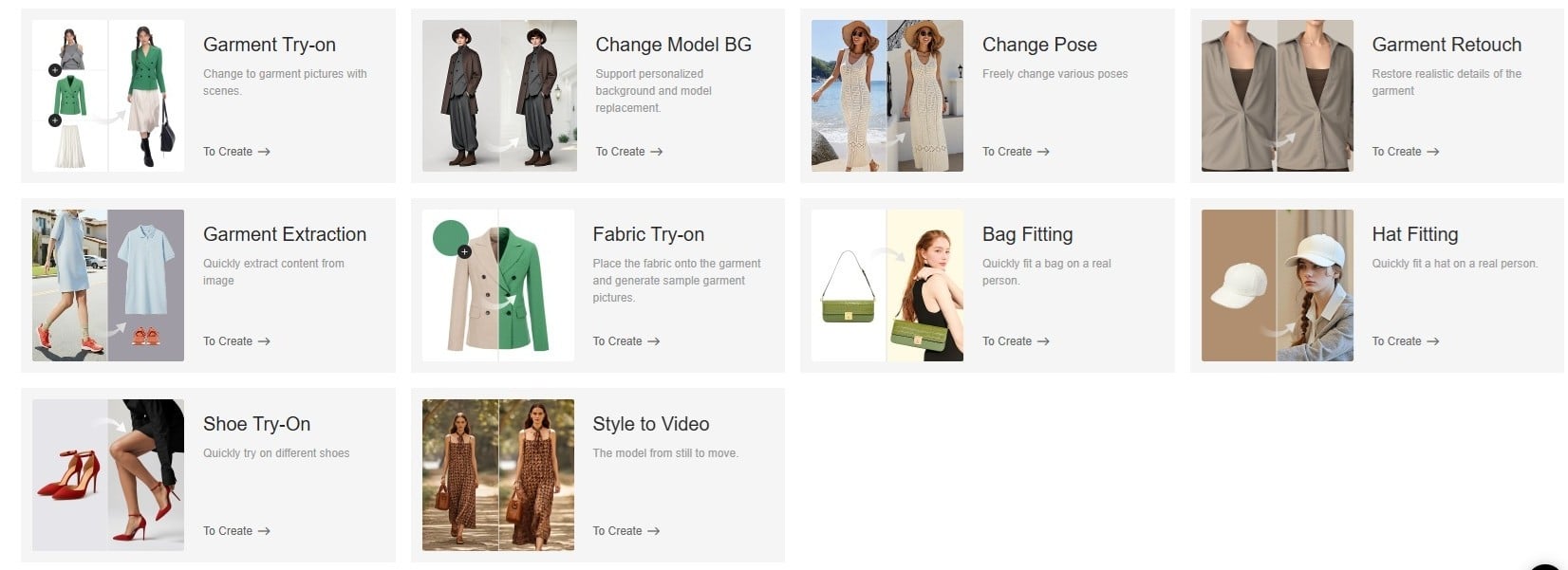
Task: Click To Create arrow under Hat Fitting
Action: [x=1432, y=341]
